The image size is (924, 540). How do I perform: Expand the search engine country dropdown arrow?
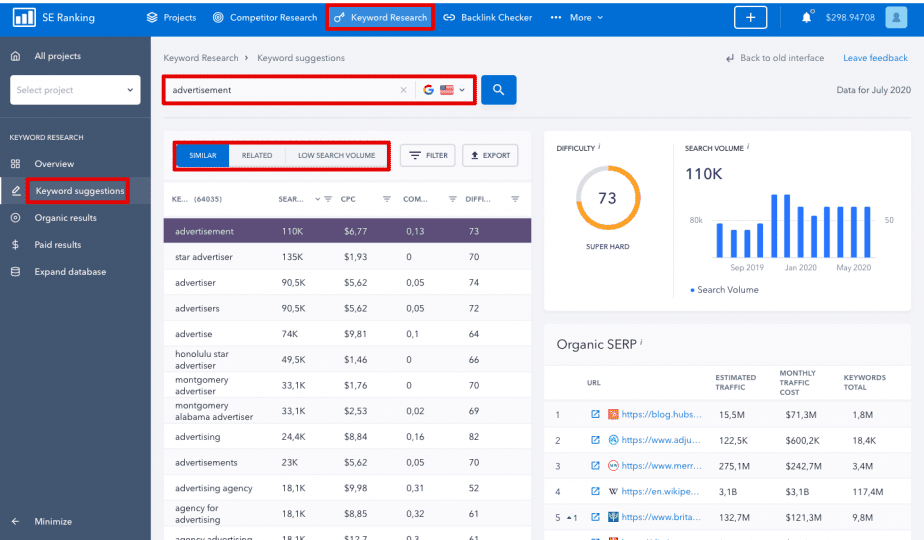(x=462, y=90)
